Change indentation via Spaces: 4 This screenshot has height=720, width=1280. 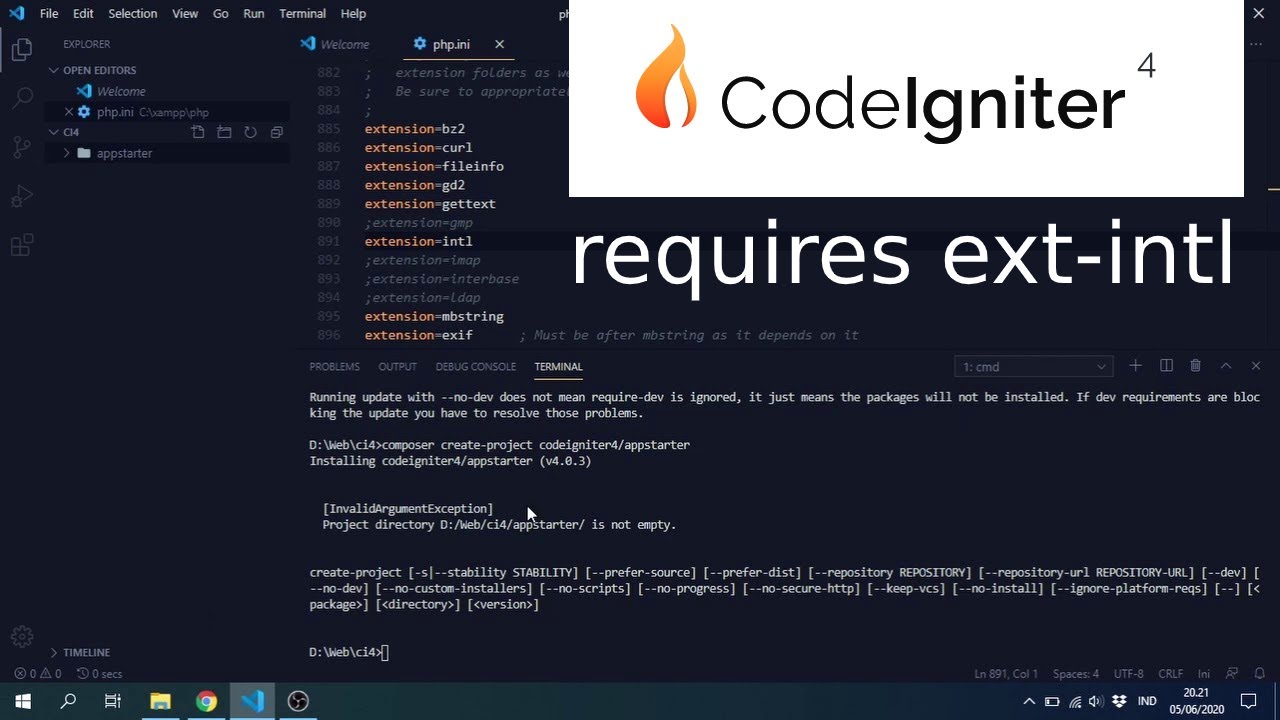[x=1075, y=674]
